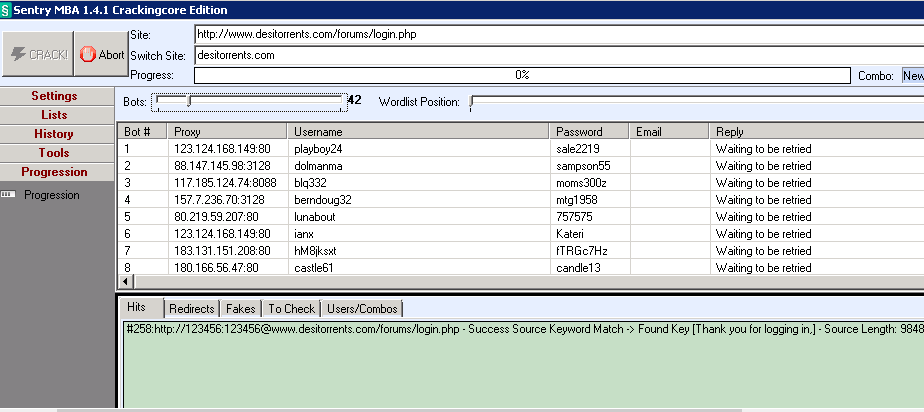Click bot number 8 in the Bot # column
924x412 pixels.
click(127, 268)
